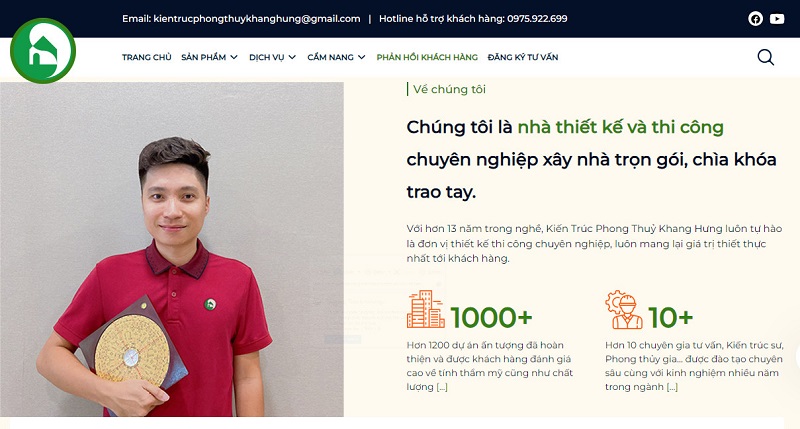Click the hotline number 0975.922.699
Image resolution: width=800 pixels, height=429 pixels.
(x=537, y=19)
